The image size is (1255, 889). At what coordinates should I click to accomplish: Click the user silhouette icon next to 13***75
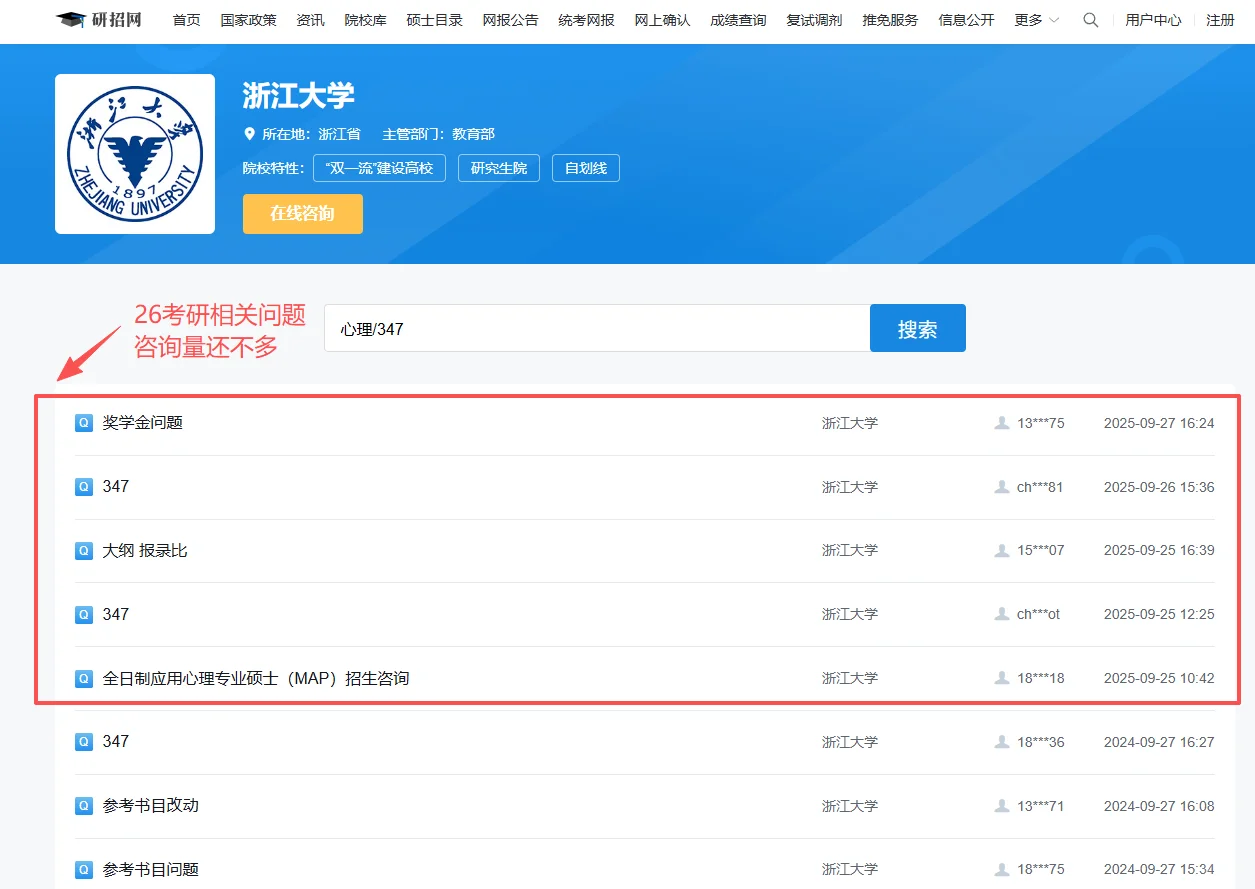coord(1002,423)
